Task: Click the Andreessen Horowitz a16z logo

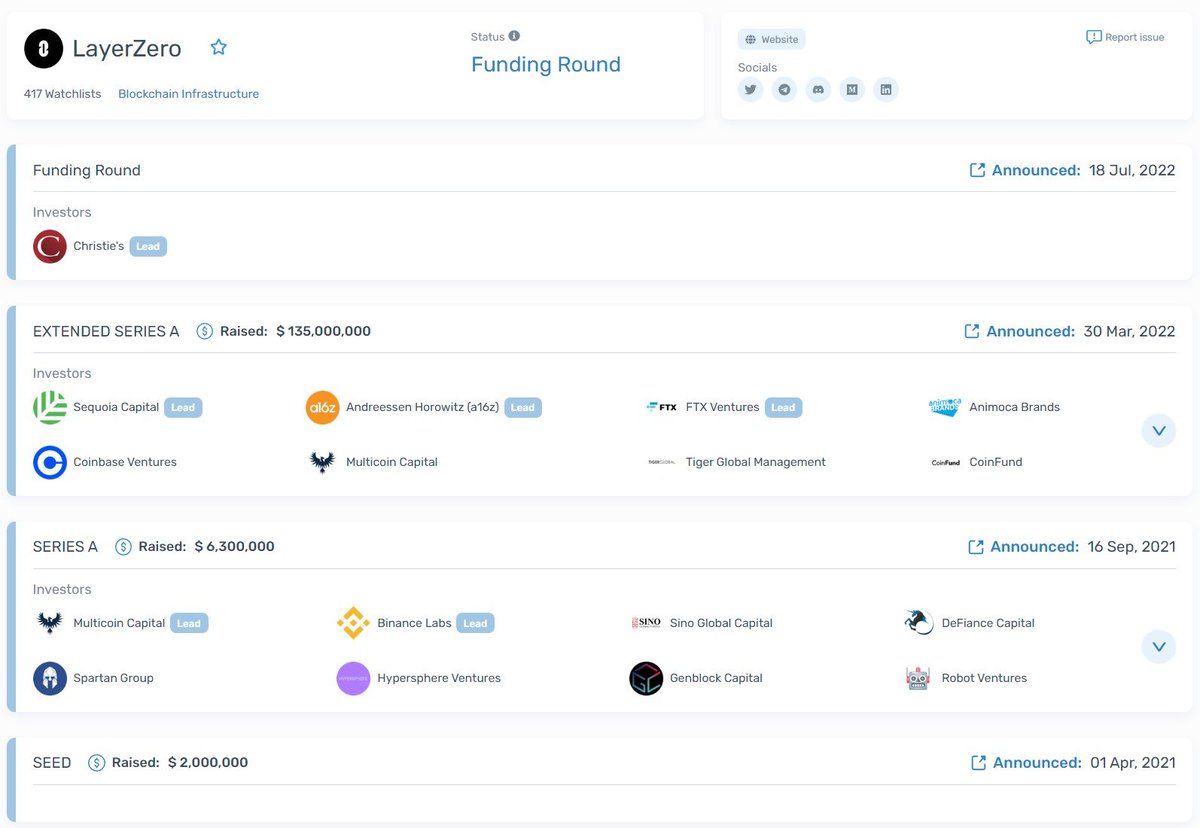Action: 322,407
